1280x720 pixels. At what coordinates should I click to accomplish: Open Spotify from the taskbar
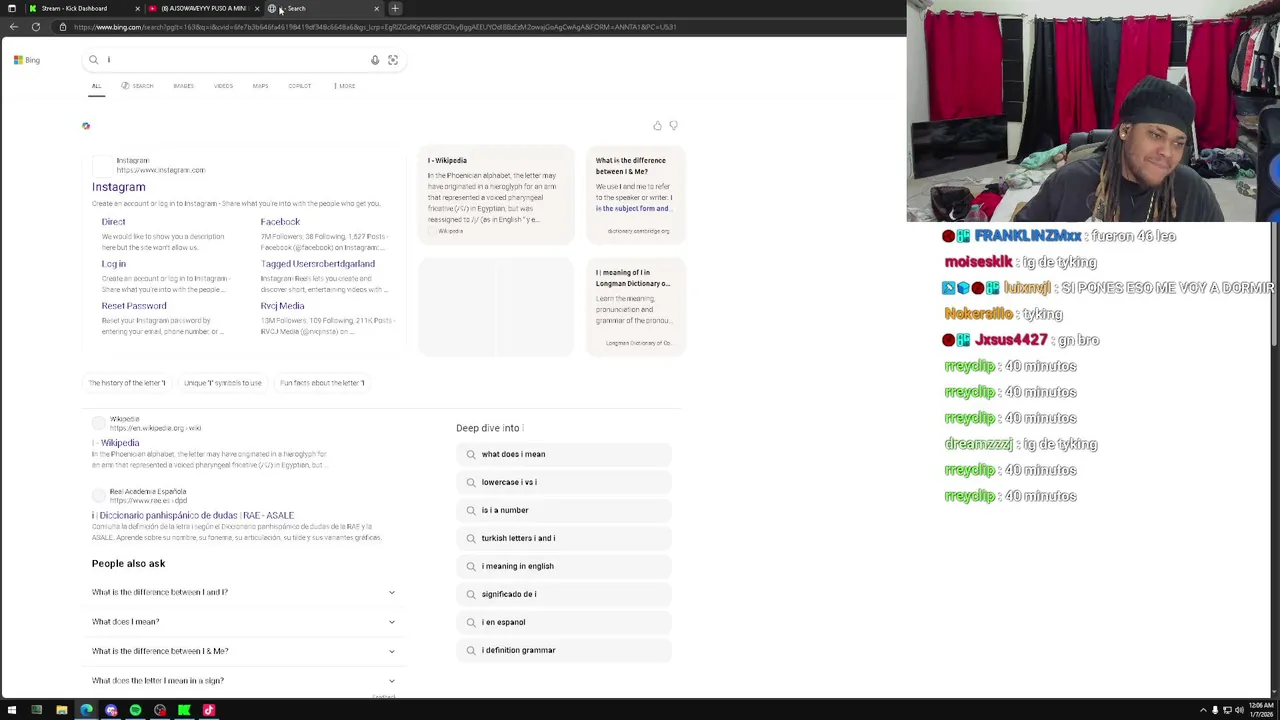[135, 710]
